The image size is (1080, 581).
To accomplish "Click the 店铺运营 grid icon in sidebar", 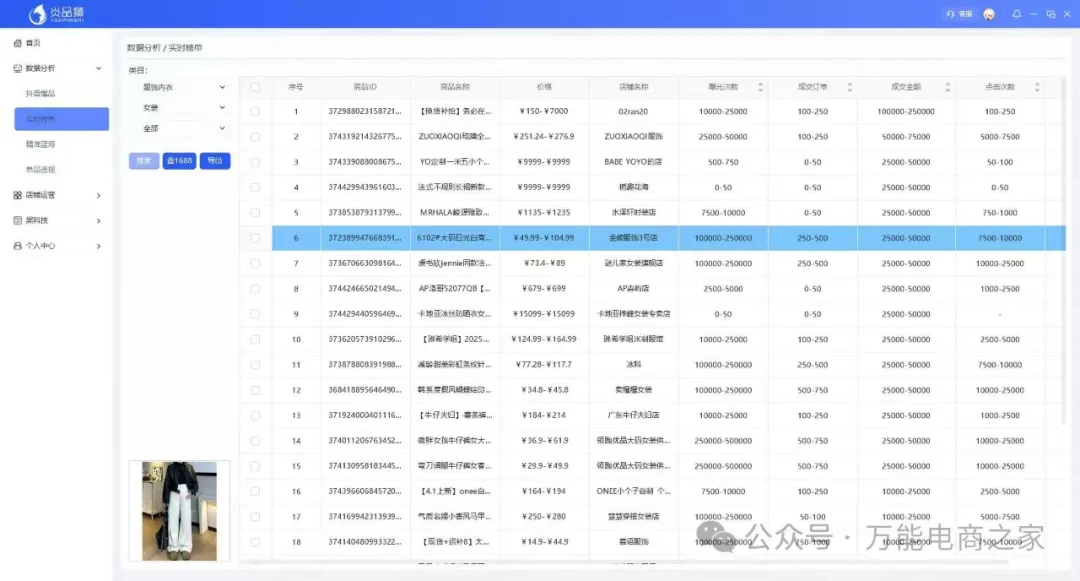I will click(x=17, y=195).
